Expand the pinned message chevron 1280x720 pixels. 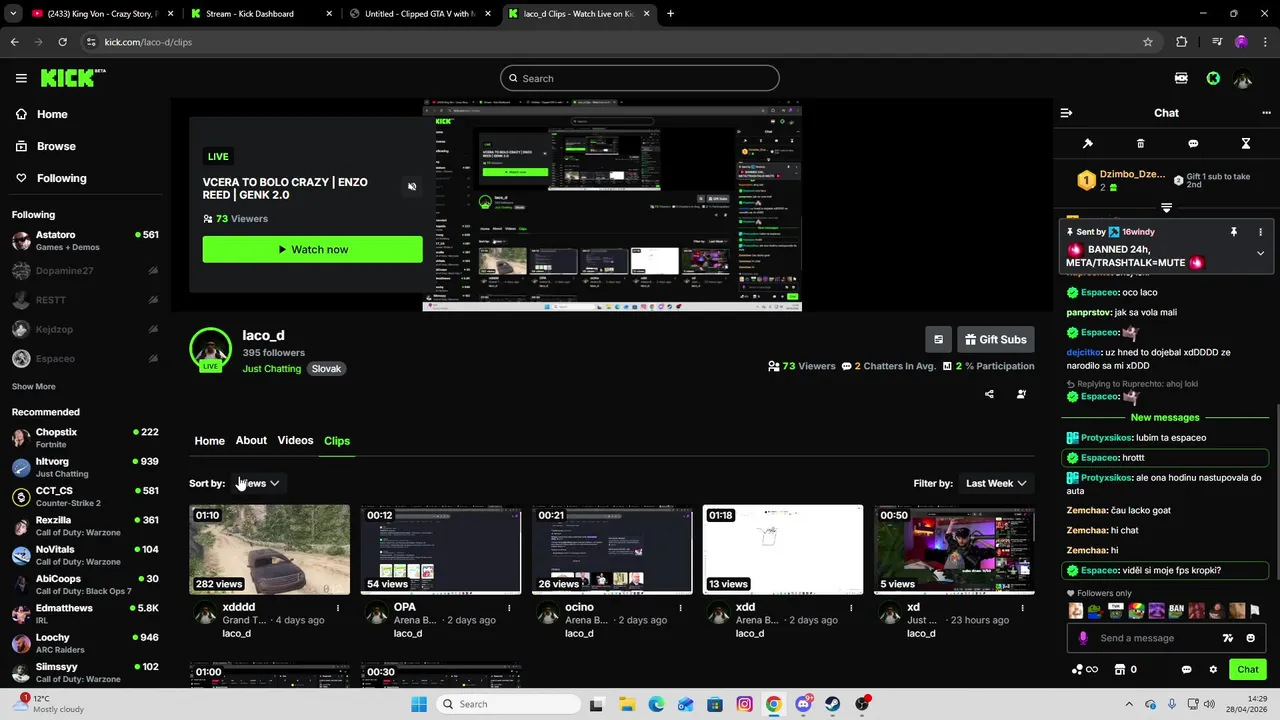(1260, 253)
